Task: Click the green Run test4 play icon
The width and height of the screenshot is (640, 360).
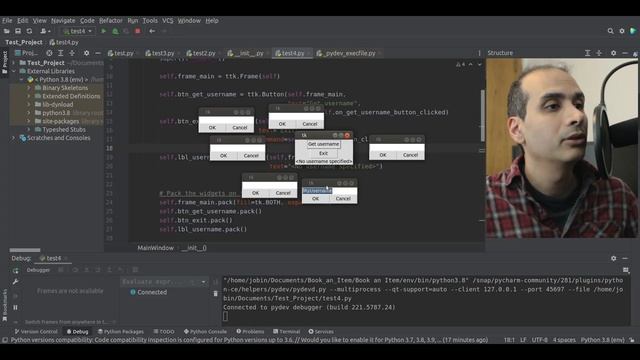Action: (x=104, y=31)
